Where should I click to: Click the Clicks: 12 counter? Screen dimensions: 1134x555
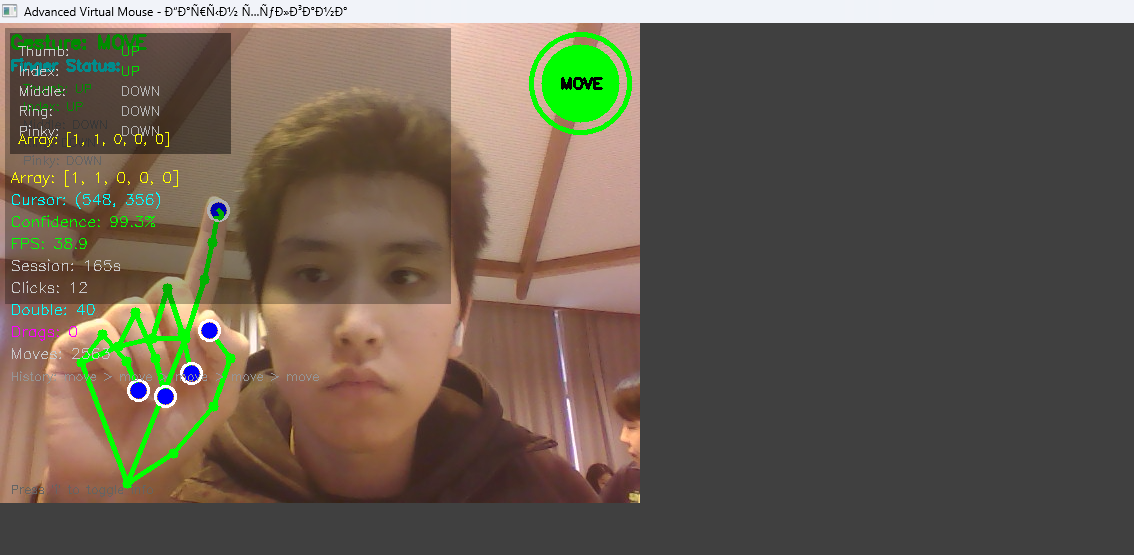coord(49,288)
